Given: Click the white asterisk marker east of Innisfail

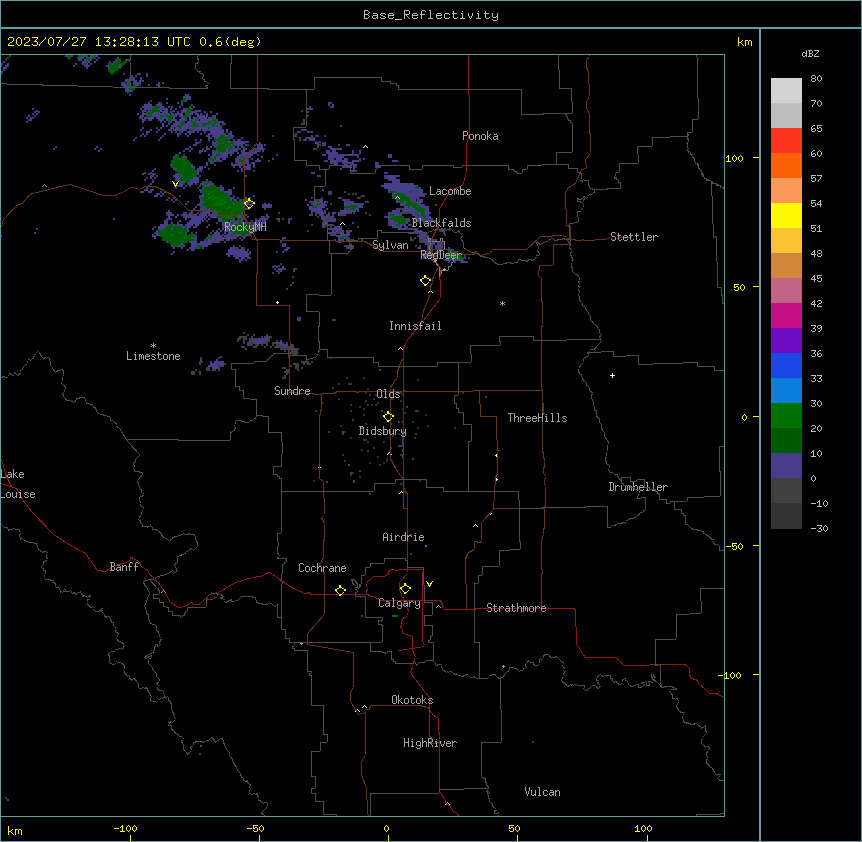Looking at the screenshot, I should tap(502, 303).
